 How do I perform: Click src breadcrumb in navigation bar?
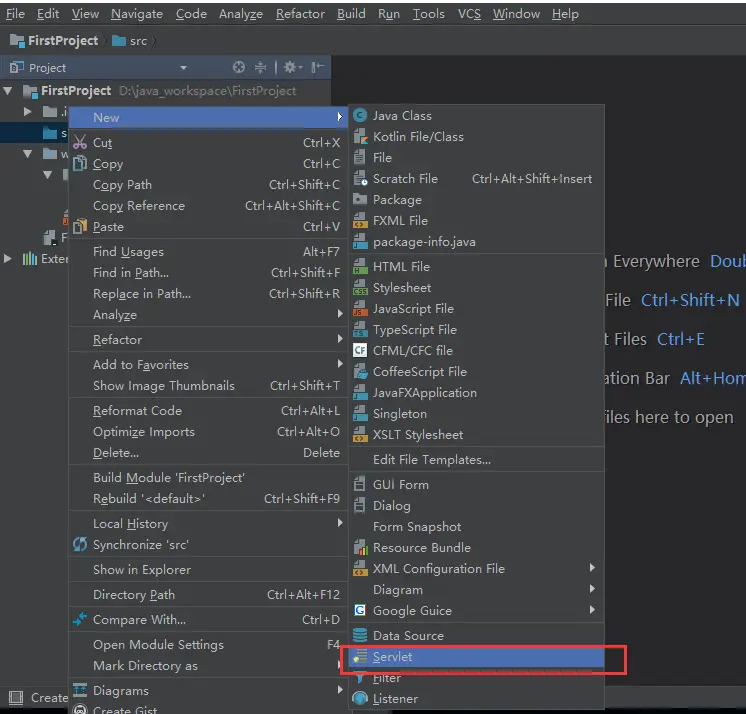click(x=130, y=41)
